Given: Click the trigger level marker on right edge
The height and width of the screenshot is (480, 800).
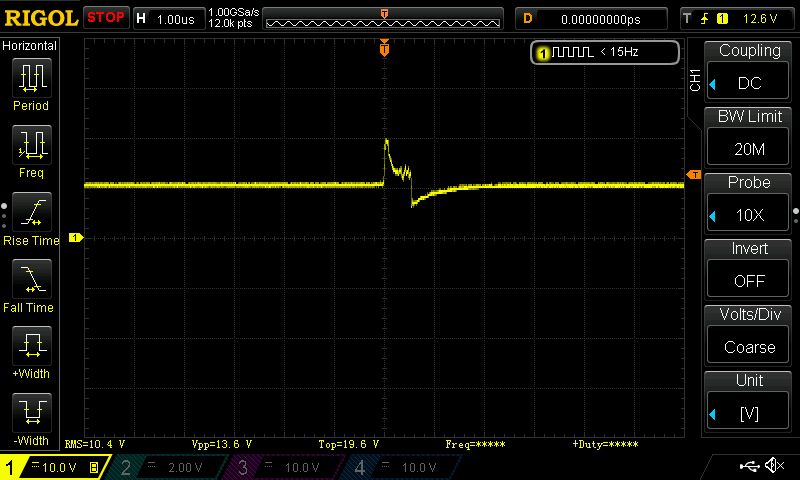Looking at the screenshot, I should [x=694, y=175].
